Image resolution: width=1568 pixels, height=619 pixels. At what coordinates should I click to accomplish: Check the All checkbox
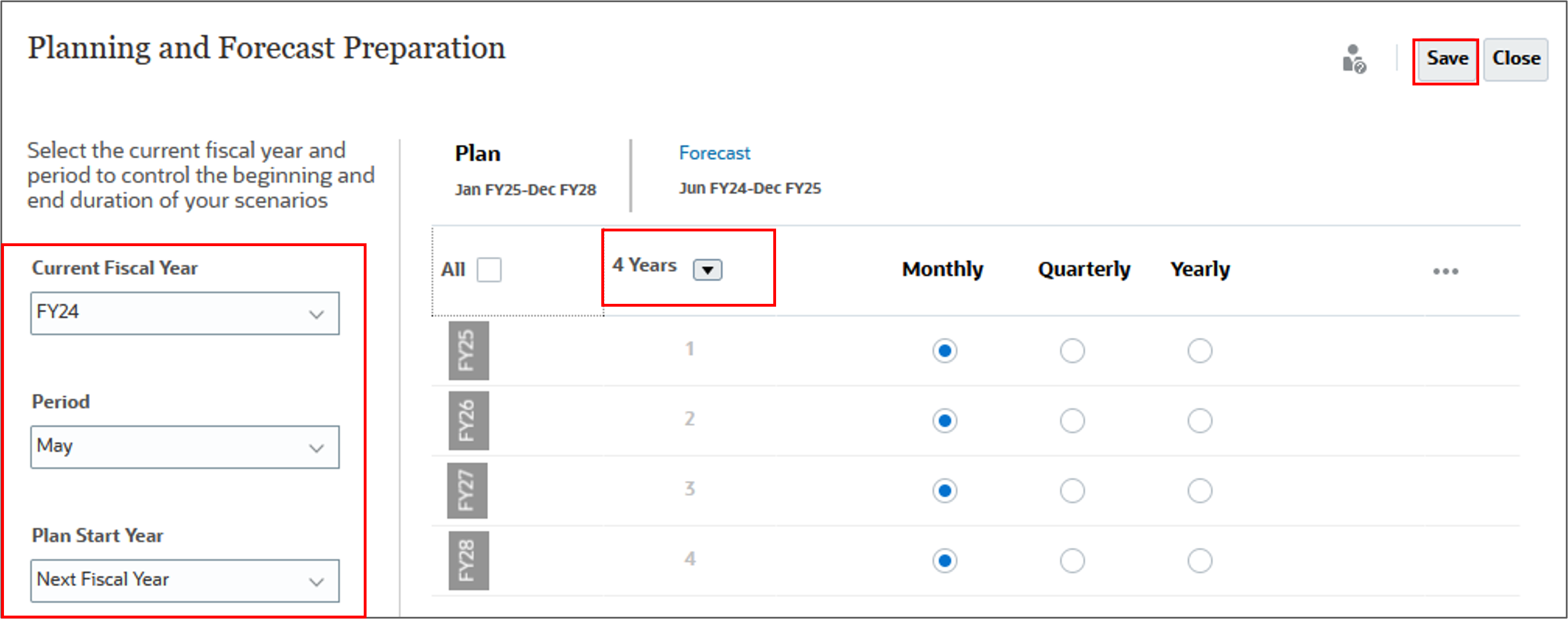(489, 270)
